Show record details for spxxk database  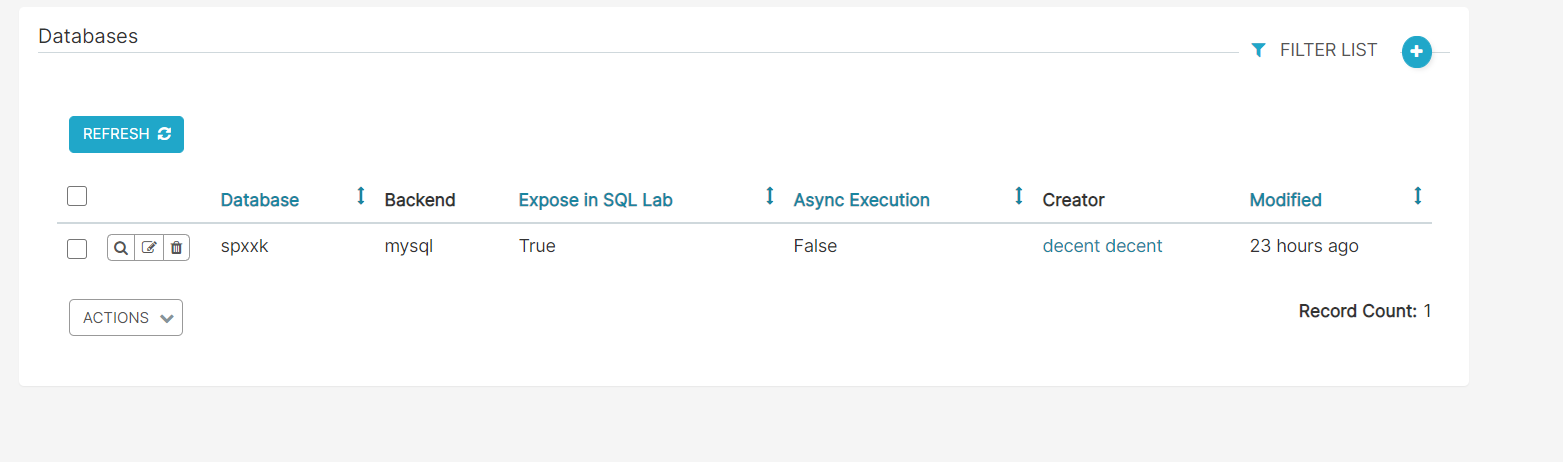pyautogui.click(x=121, y=247)
